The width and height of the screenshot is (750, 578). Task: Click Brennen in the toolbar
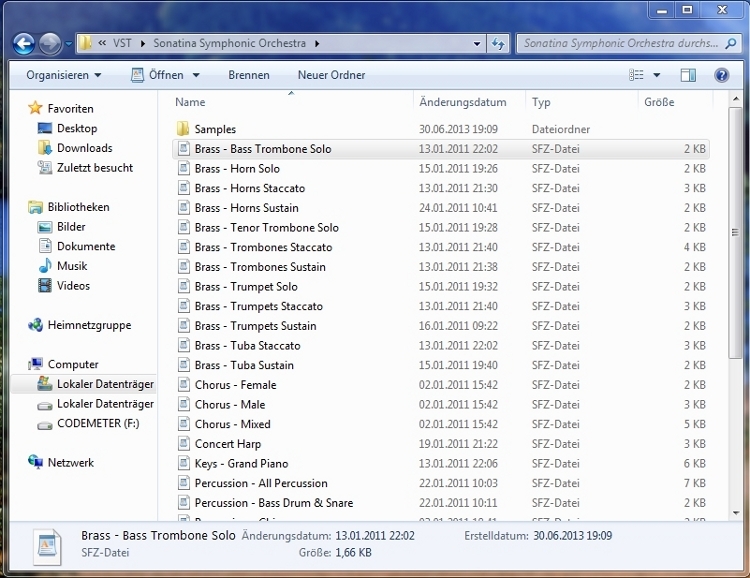(x=249, y=75)
